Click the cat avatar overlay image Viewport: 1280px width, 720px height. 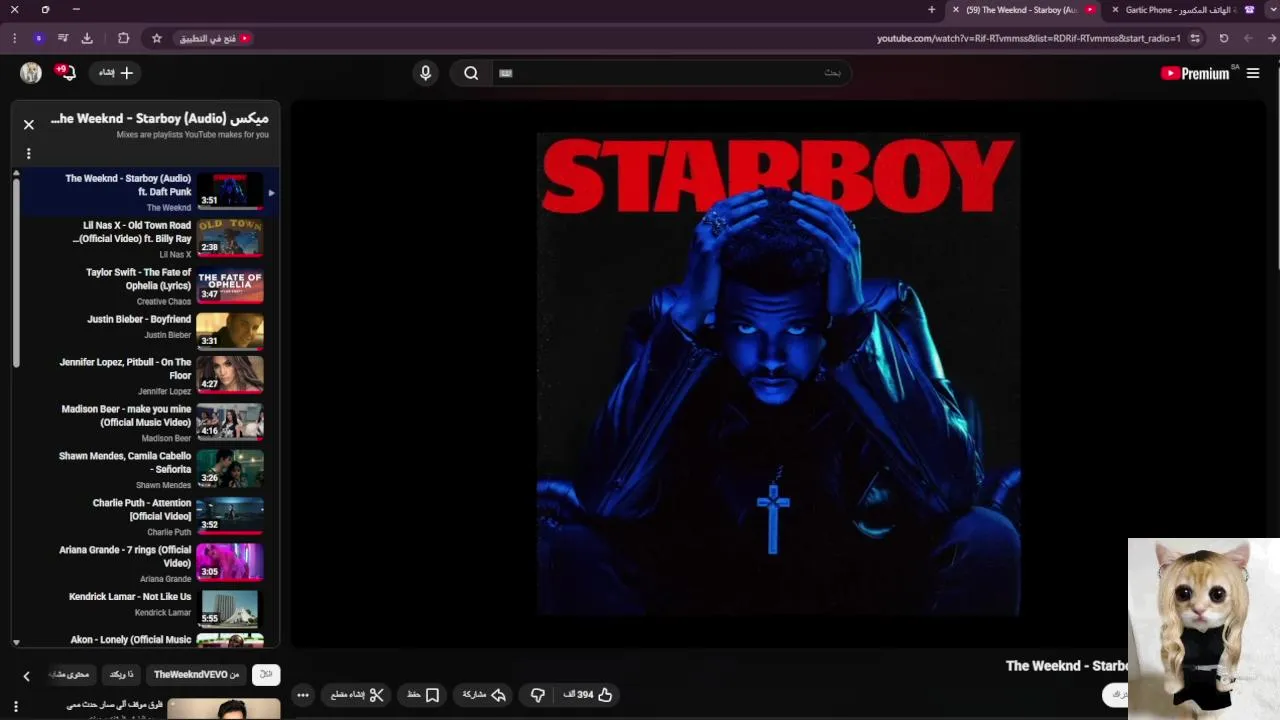(x=1204, y=629)
